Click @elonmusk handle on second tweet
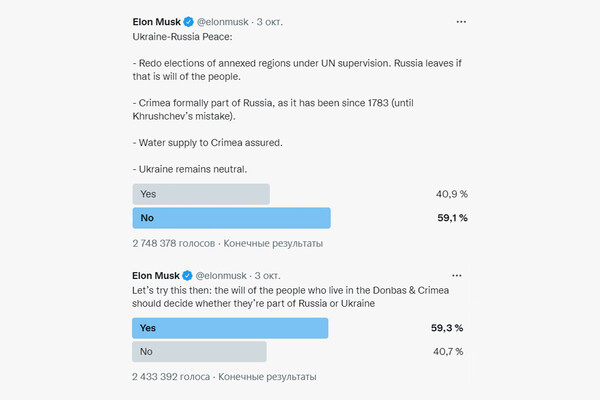This screenshot has width=600, height=400. (x=221, y=276)
